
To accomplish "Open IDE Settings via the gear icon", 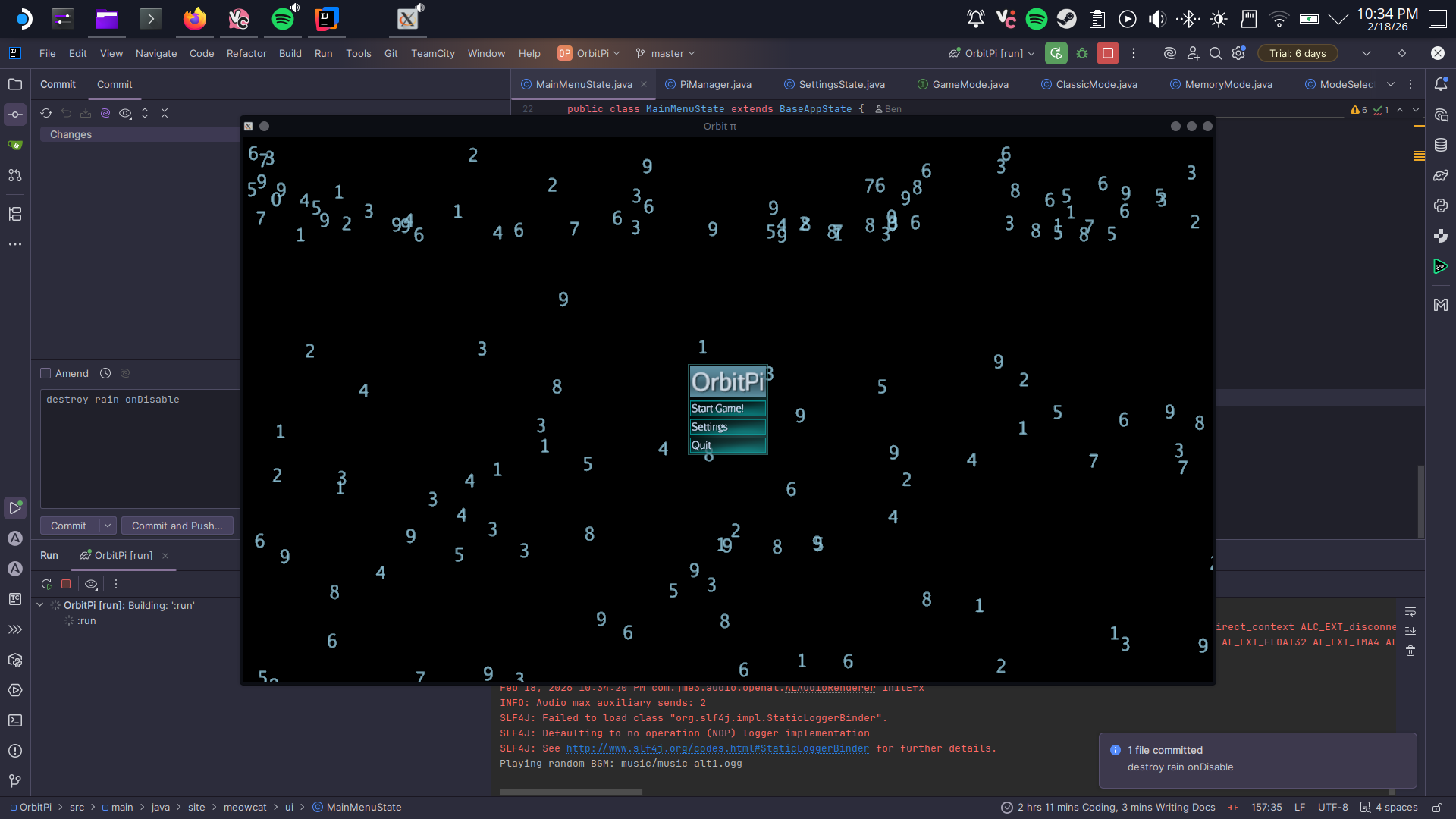I will click(x=1239, y=53).
